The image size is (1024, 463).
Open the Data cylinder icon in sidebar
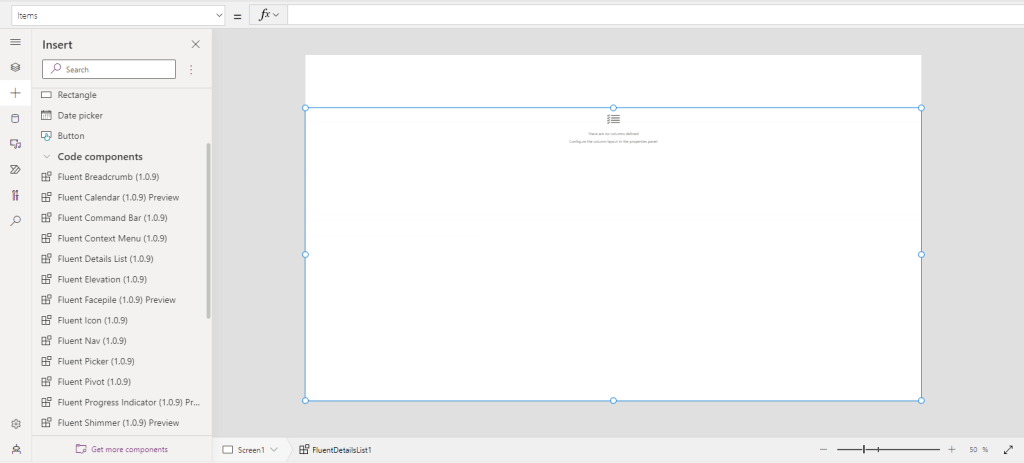coord(15,118)
